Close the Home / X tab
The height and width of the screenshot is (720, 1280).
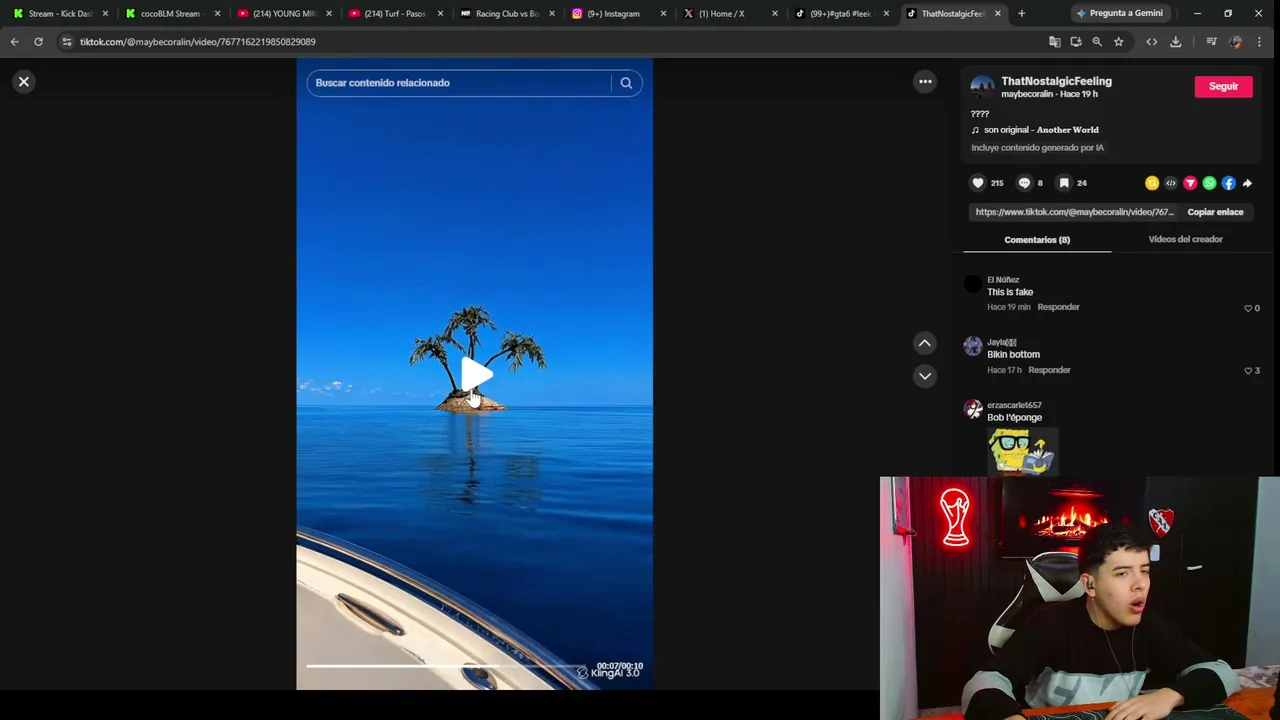(x=775, y=13)
